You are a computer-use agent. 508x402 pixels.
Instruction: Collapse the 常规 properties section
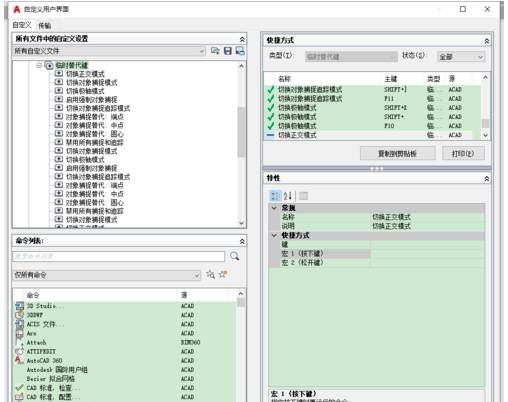pos(274,208)
